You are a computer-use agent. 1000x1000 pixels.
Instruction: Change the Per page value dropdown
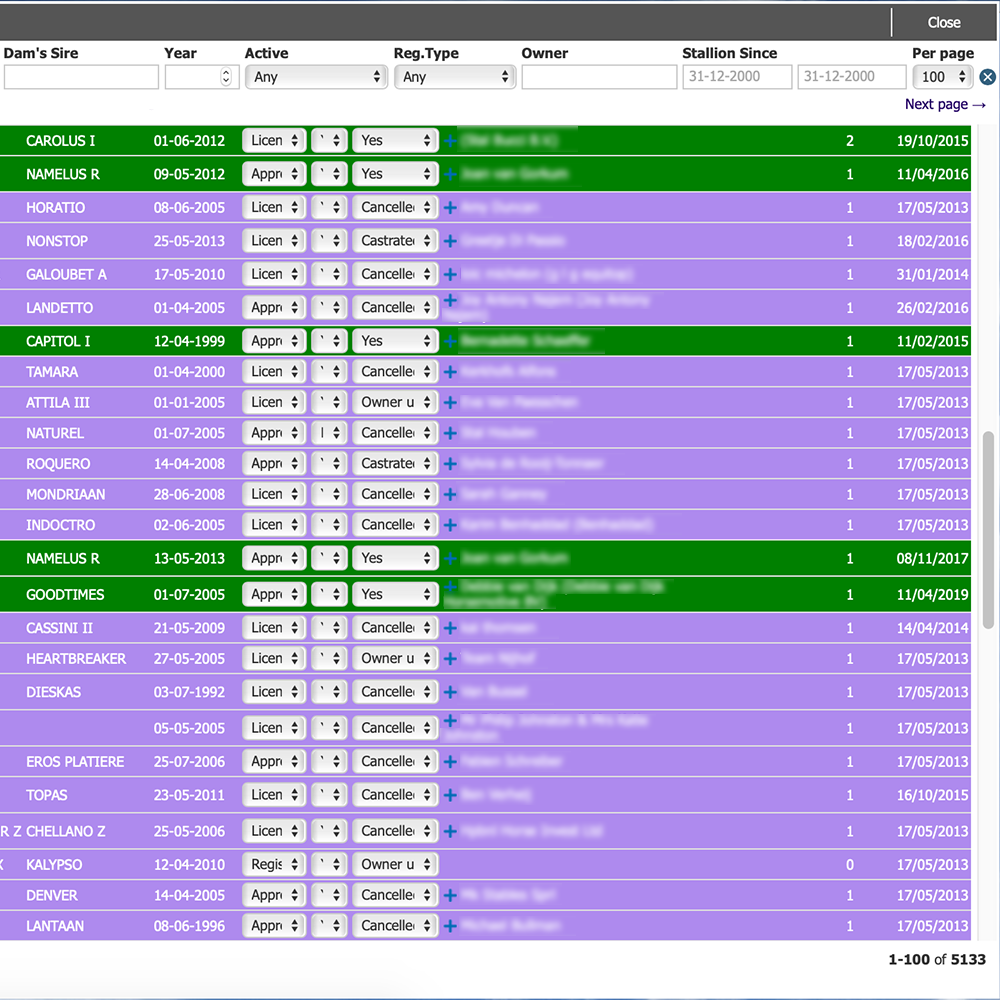941,76
